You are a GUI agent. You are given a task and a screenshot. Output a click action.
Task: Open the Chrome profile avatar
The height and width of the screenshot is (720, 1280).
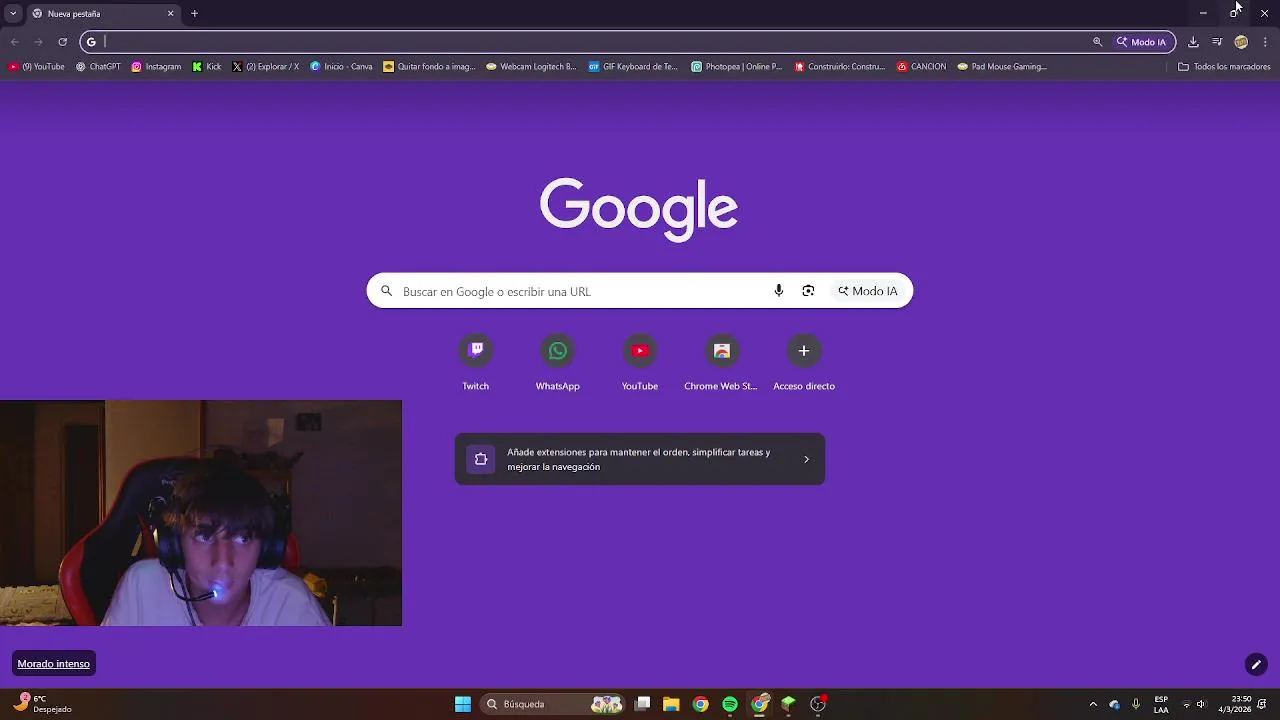pyautogui.click(x=1241, y=42)
